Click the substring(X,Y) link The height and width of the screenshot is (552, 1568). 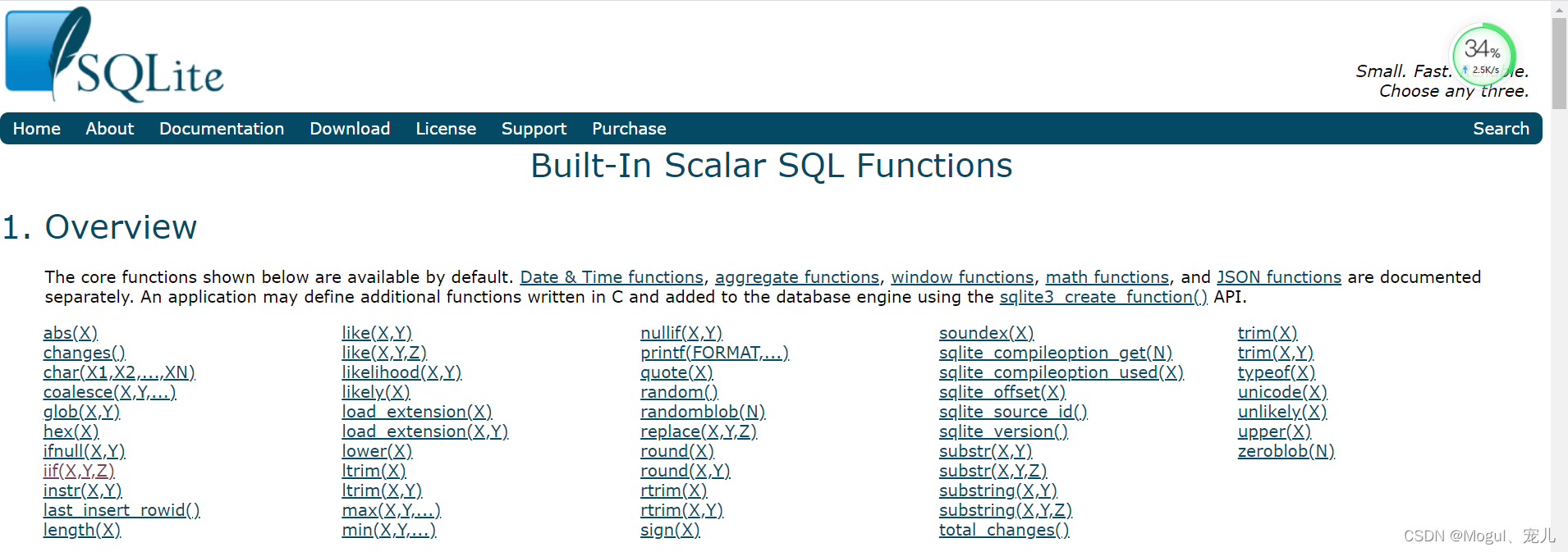(998, 490)
